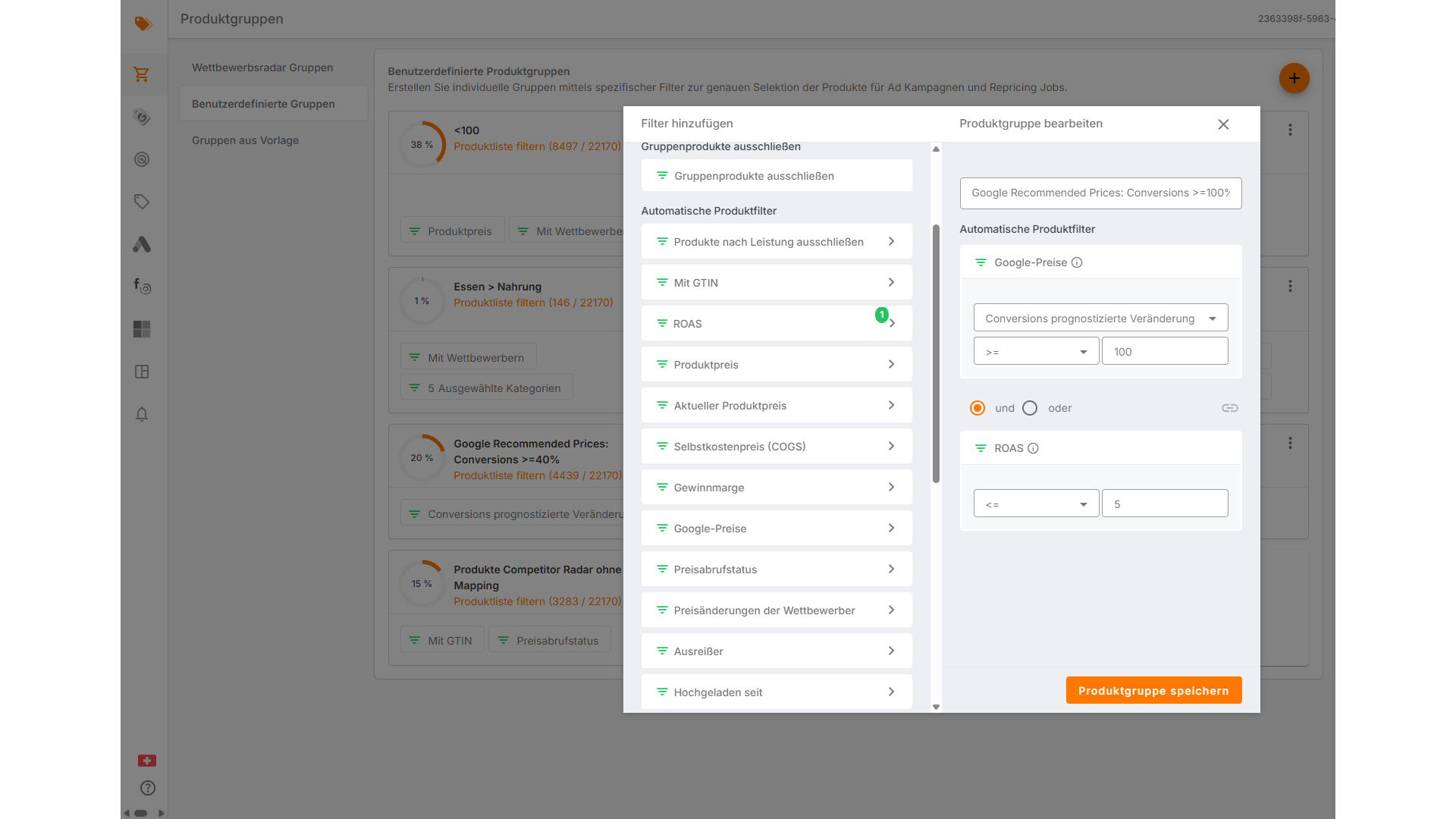Open three-dot menu for Google Recommended Prices group
The height and width of the screenshot is (819, 1456).
click(x=1290, y=442)
